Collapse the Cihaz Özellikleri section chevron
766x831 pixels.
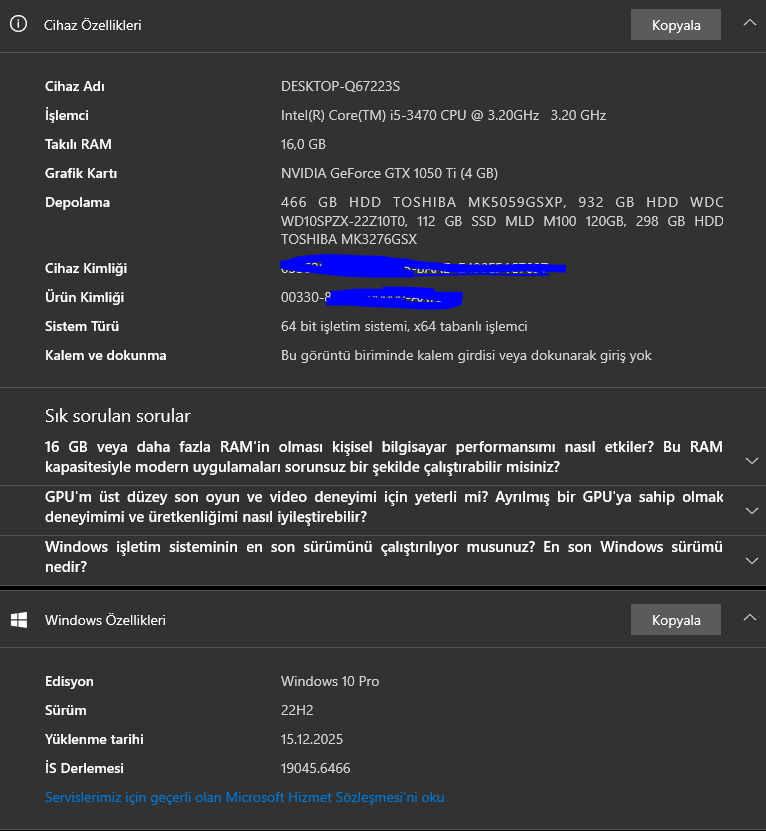point(750,23)
